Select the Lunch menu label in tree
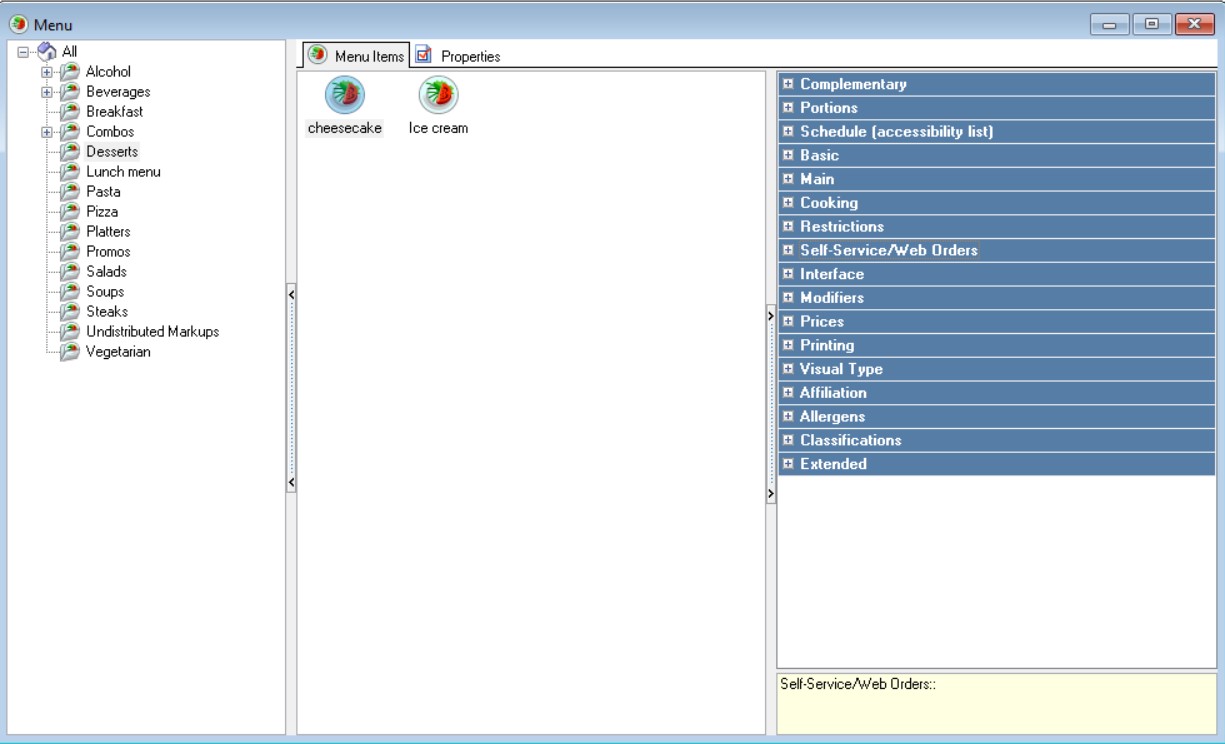Image resolution: width=1225 pixels, height=744 pixels. click(x=123, y=172)
